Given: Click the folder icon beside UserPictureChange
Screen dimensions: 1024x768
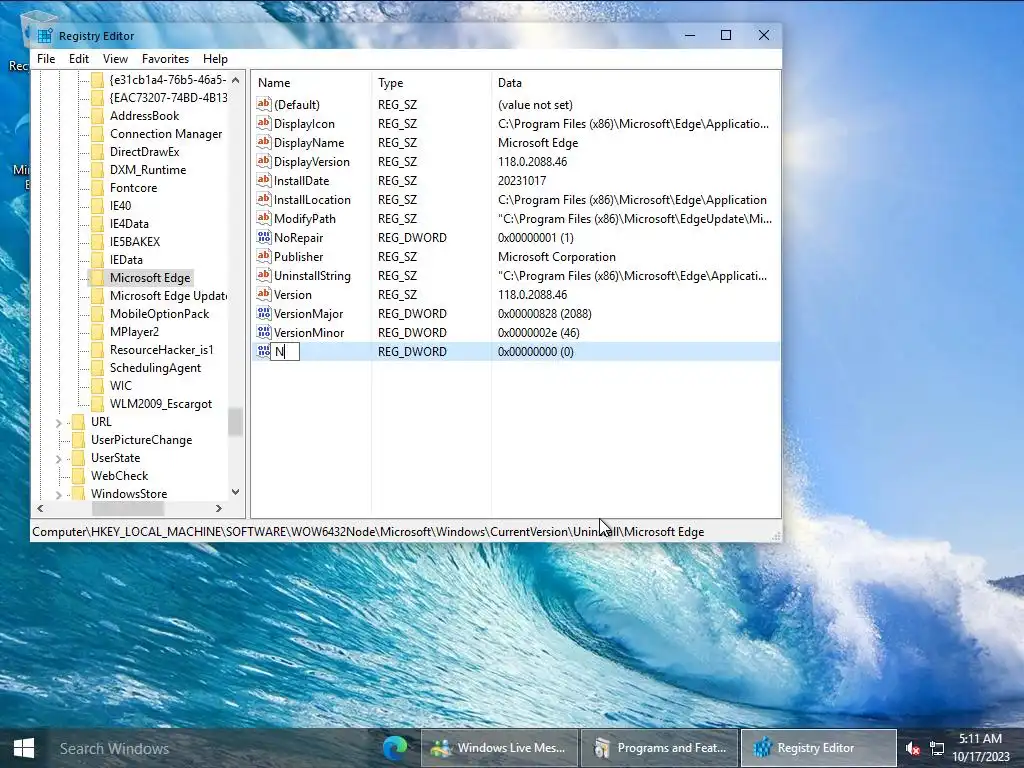Looking at the screenshot, I should pyautogui.click(x=78, y=440).
